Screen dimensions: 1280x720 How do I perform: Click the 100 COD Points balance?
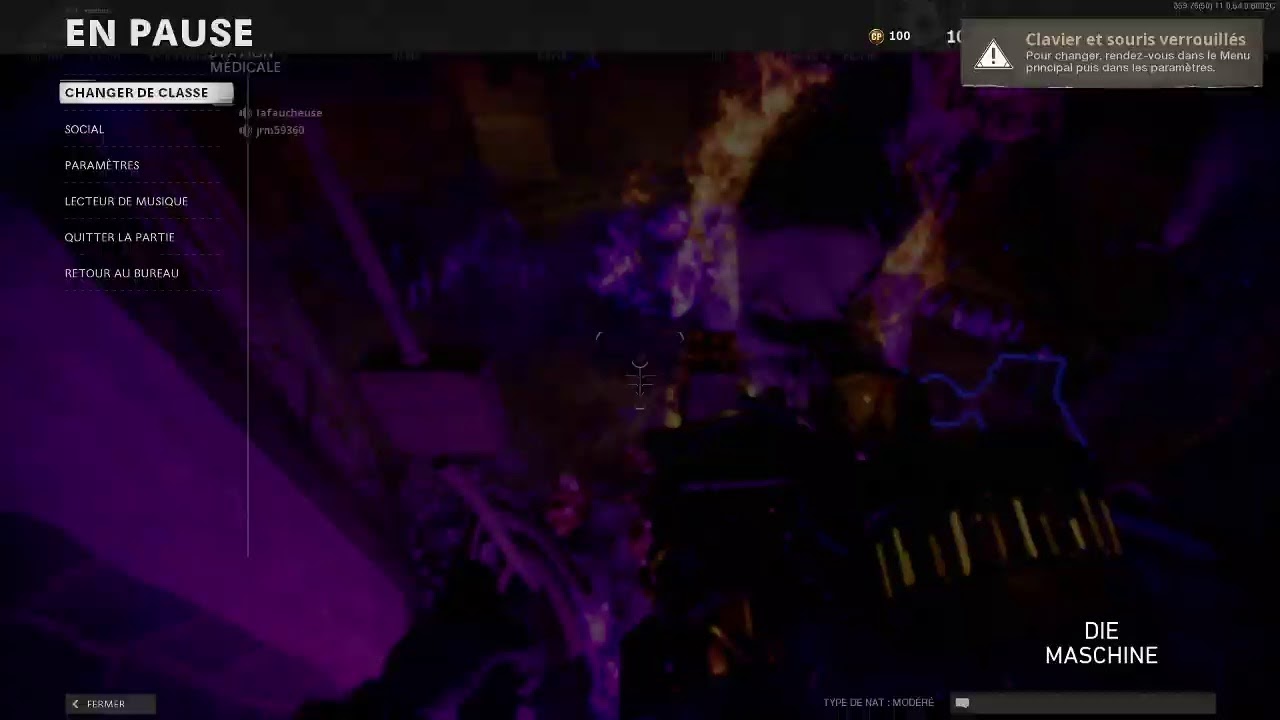pyautogui.click(x=900, y=36)
